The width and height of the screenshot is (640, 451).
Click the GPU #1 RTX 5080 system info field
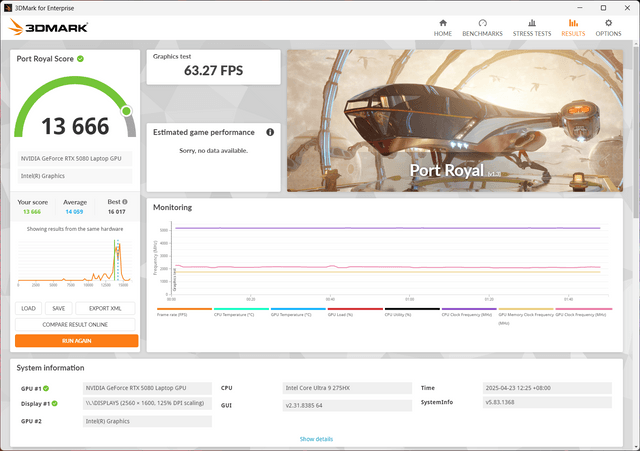click(147, 388)
